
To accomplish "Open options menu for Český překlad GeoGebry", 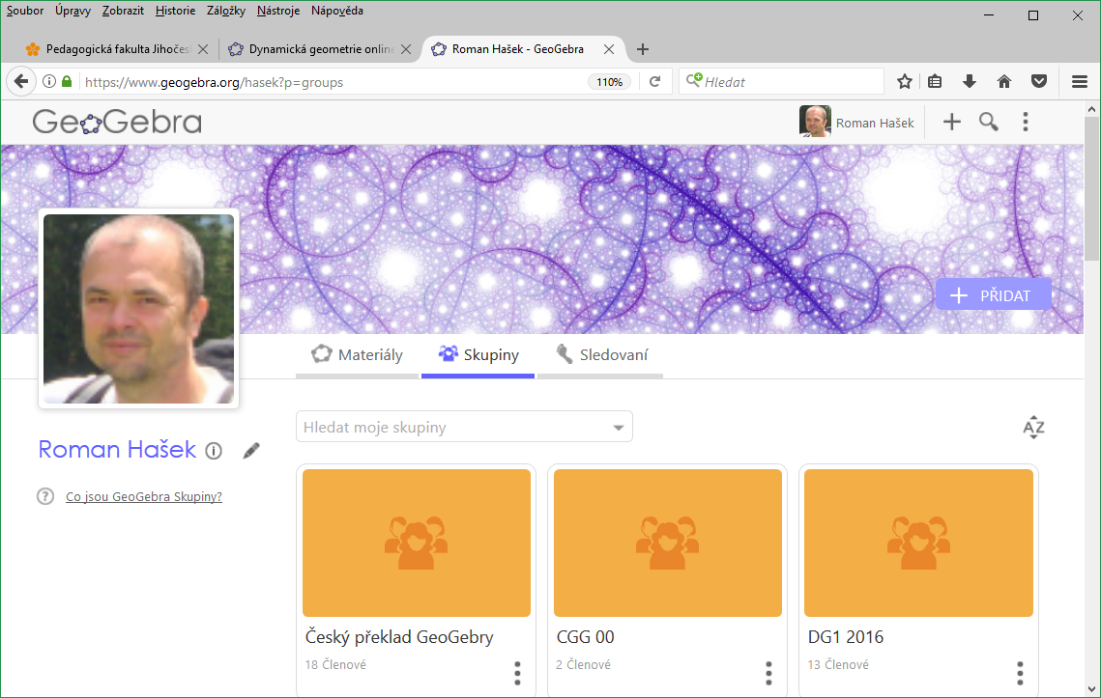I will pos(517,673).
